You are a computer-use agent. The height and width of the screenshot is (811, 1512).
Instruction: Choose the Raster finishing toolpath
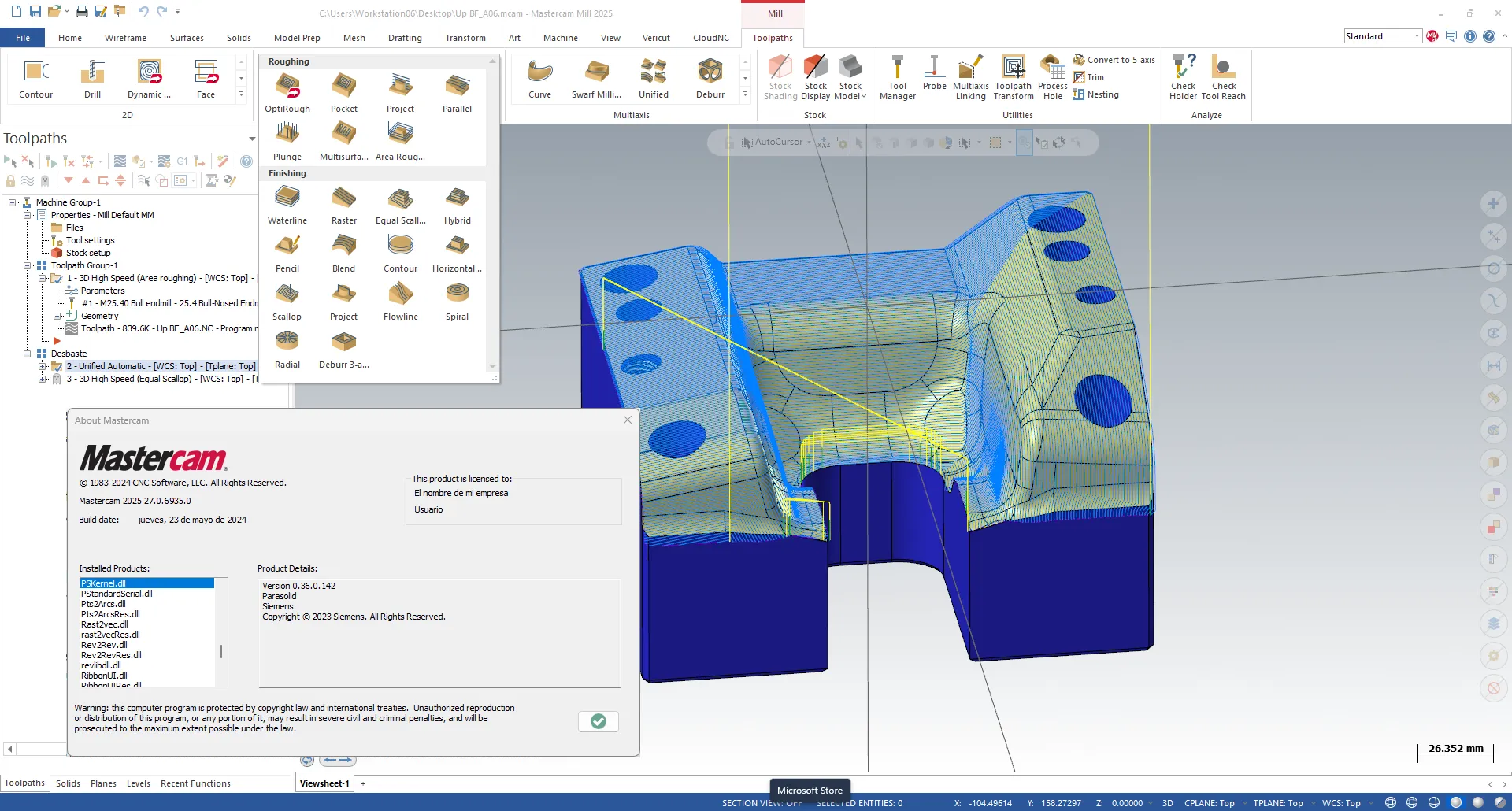point(344,205)
